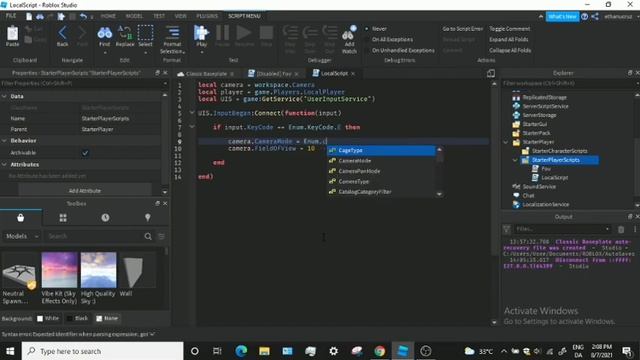Open the VIEW ribbon tab

pyautogui.click(x=180, y=16)
